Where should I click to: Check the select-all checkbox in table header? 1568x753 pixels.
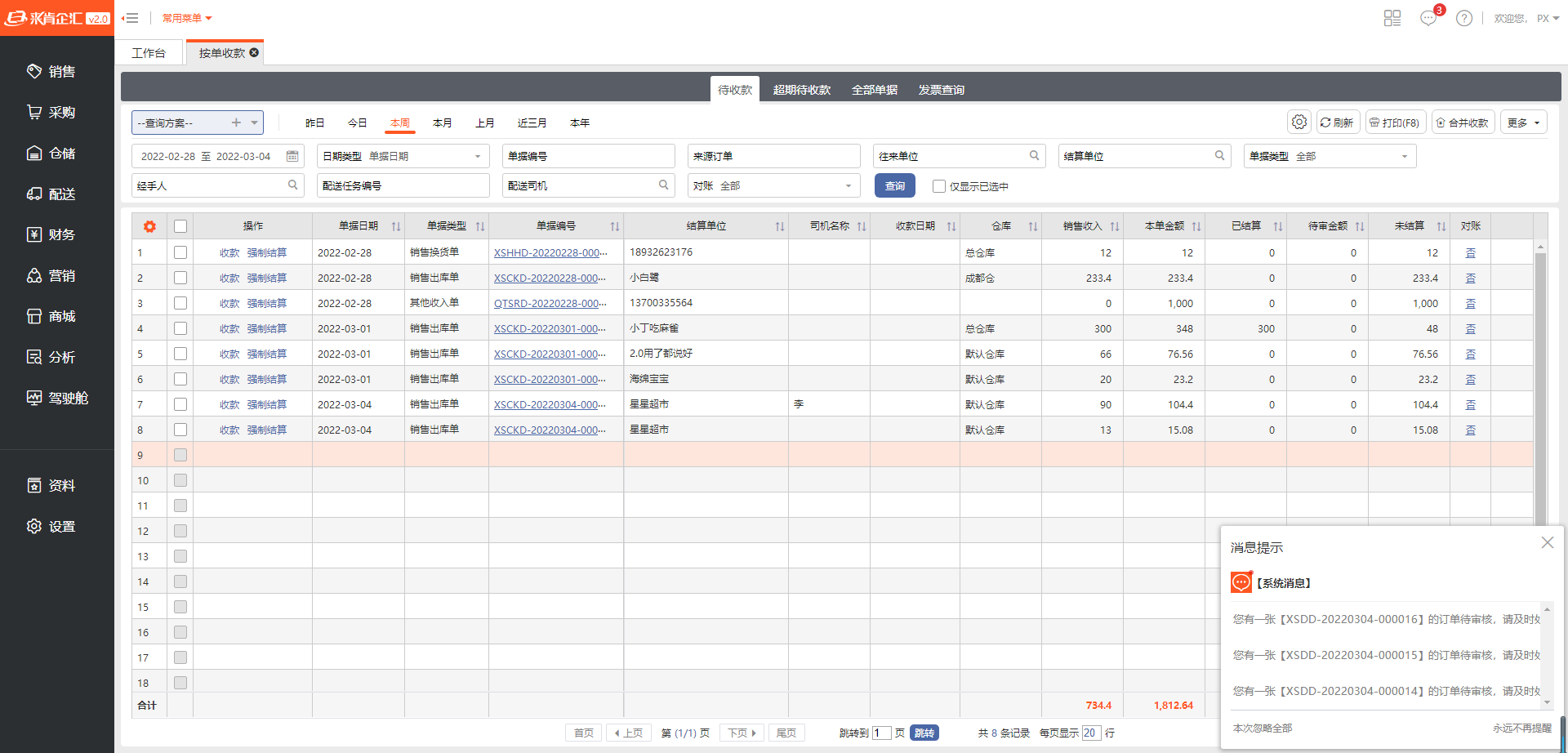point(180,226)
